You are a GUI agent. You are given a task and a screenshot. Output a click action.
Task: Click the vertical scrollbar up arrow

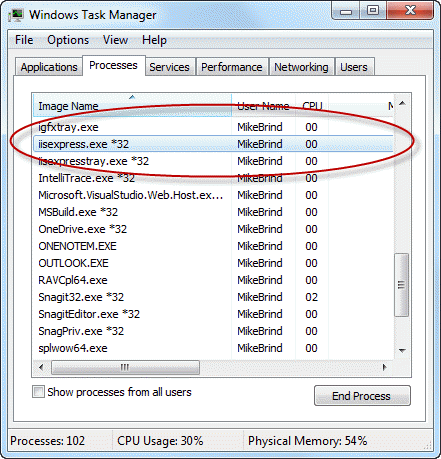pyautogui.click(x=402, y=104)
